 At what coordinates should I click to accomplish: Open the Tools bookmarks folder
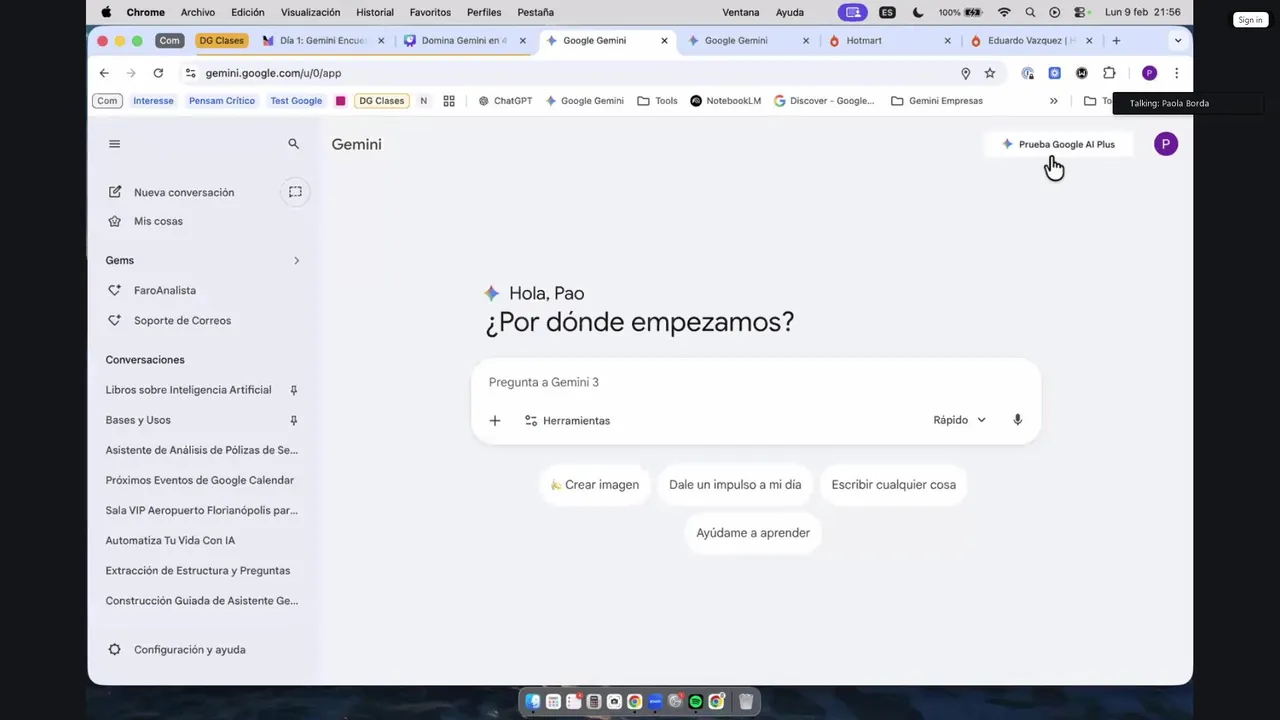click(657, 101)
